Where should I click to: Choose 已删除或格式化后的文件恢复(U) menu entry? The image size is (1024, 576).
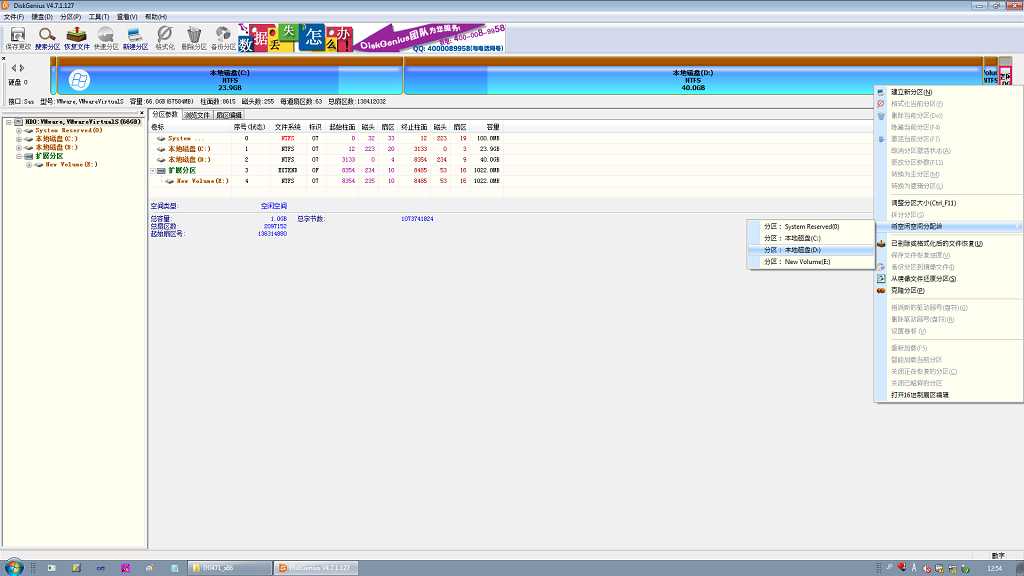tap(948, 244)
